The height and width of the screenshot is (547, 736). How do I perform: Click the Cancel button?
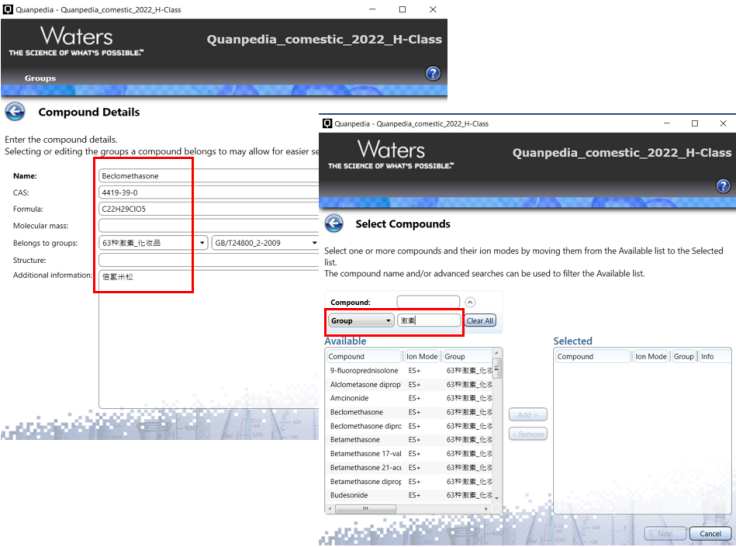(x=710, y=533)
